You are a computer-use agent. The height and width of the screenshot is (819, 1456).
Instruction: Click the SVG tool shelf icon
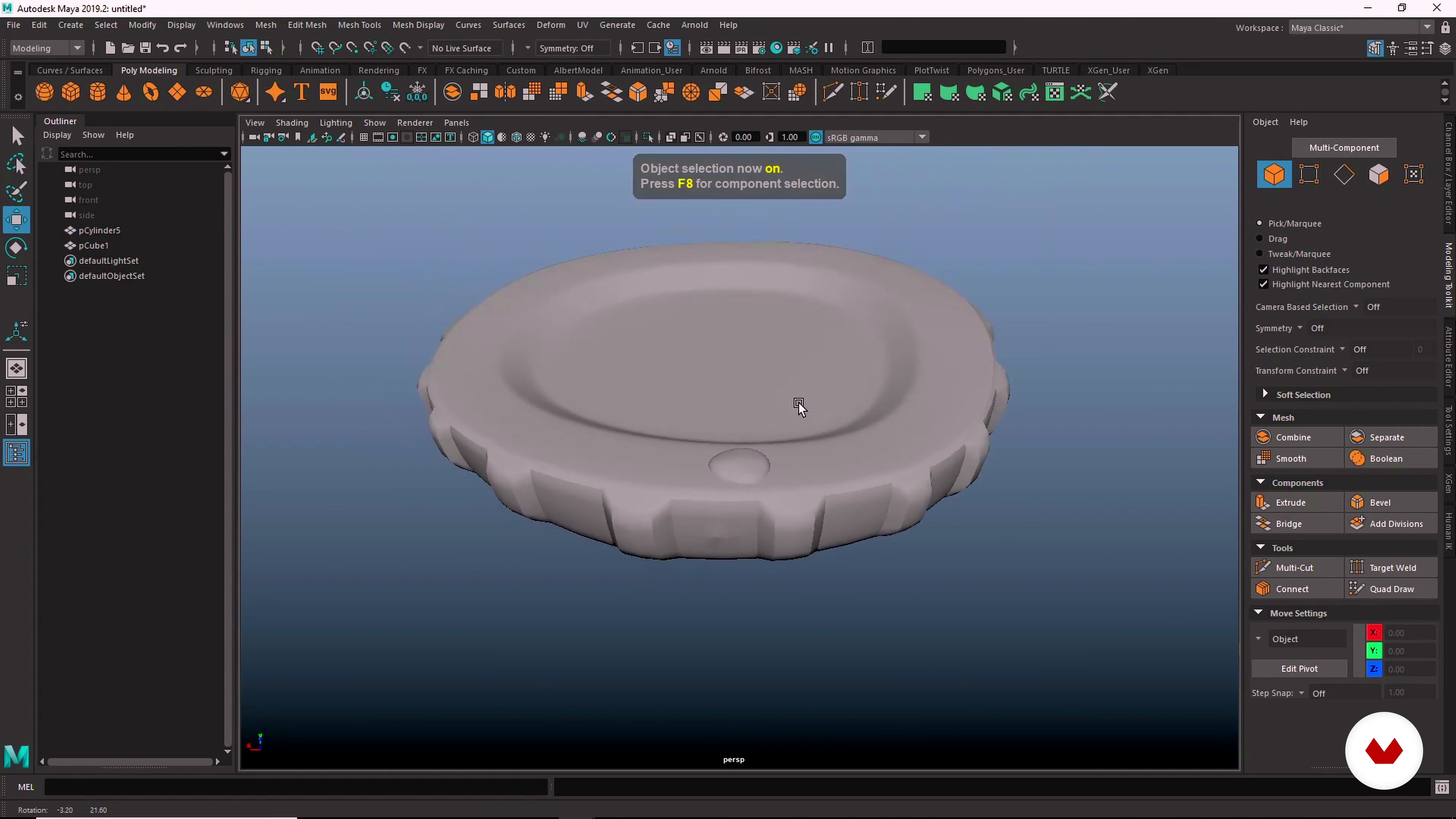click(328, 92)
